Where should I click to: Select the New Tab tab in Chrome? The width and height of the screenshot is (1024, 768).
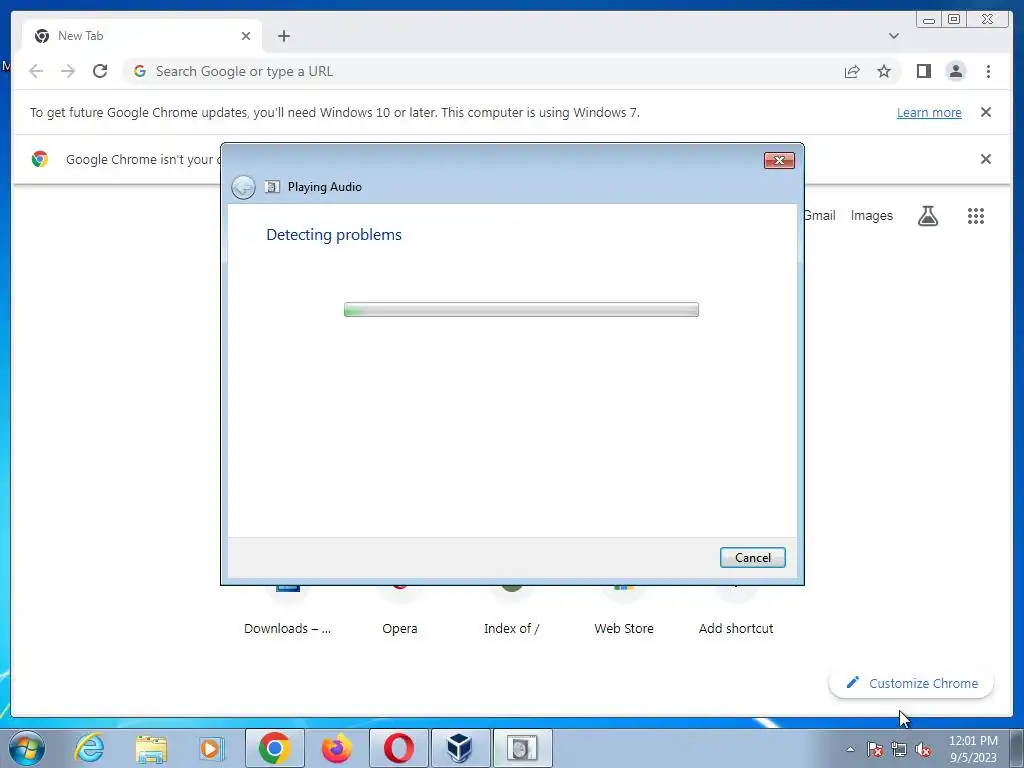(142, 36)
